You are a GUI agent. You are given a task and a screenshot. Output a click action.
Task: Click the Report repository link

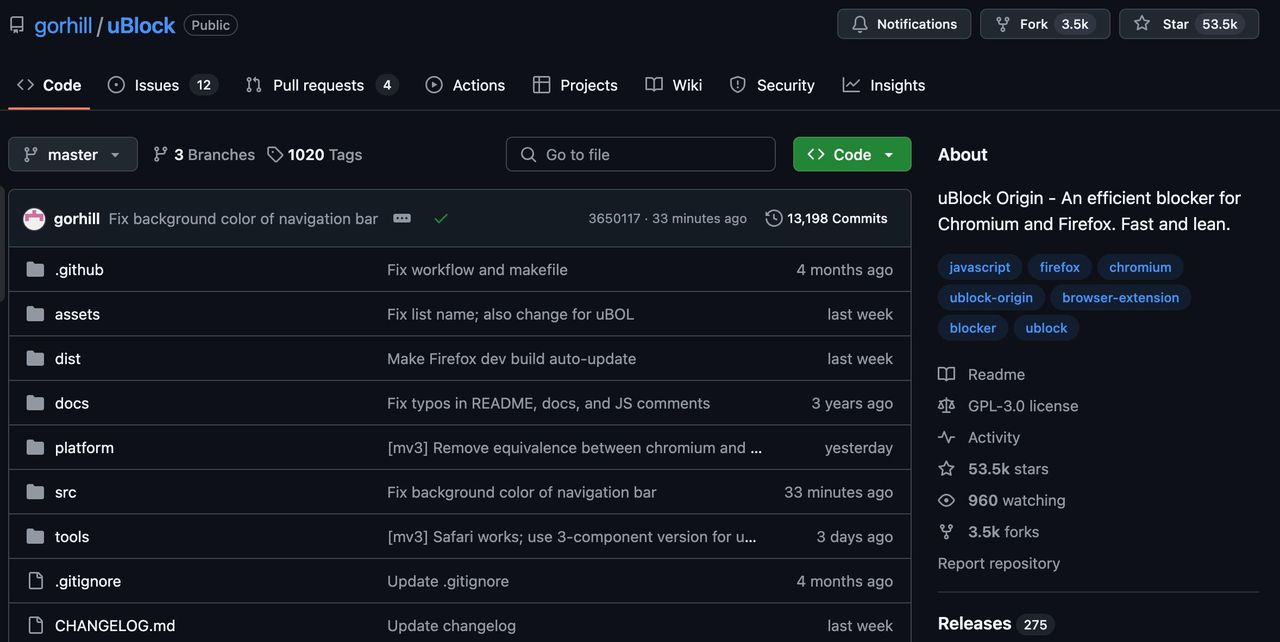[998, 563]
